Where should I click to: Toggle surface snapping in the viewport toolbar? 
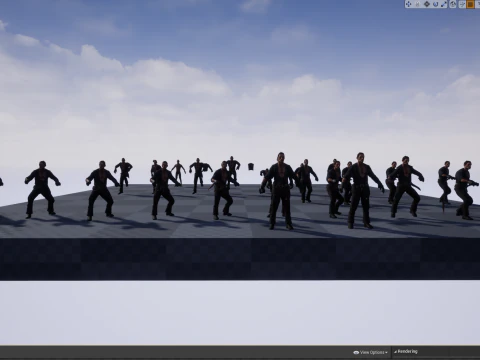click(x=462, y=4)
